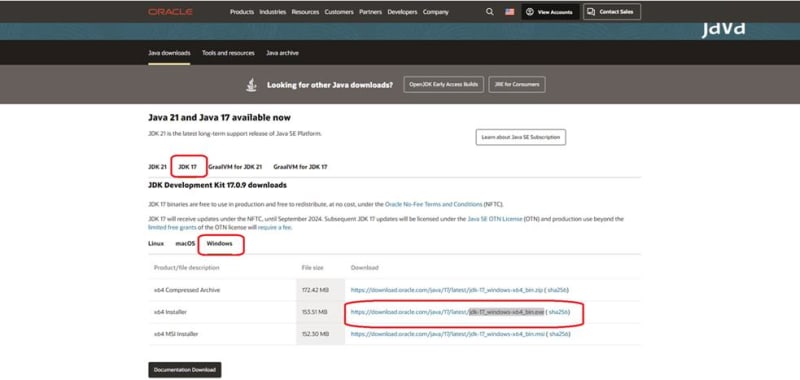This screenshot has width=800, height=380.
Task: Download the x64 Compressed Archive zip link
Action: [x=446, y=290]
